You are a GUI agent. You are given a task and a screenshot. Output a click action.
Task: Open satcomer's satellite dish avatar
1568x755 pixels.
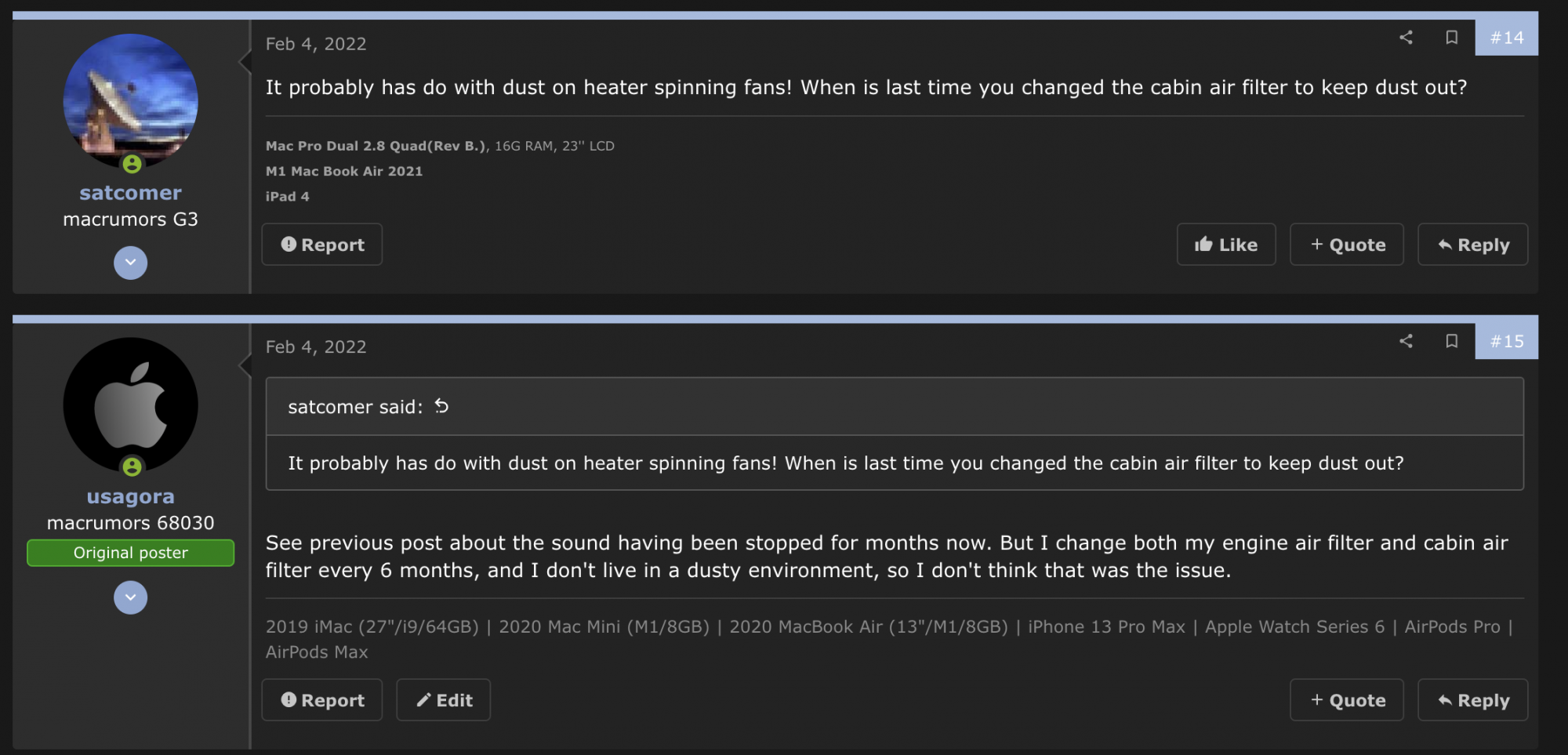tap(130, 101)
